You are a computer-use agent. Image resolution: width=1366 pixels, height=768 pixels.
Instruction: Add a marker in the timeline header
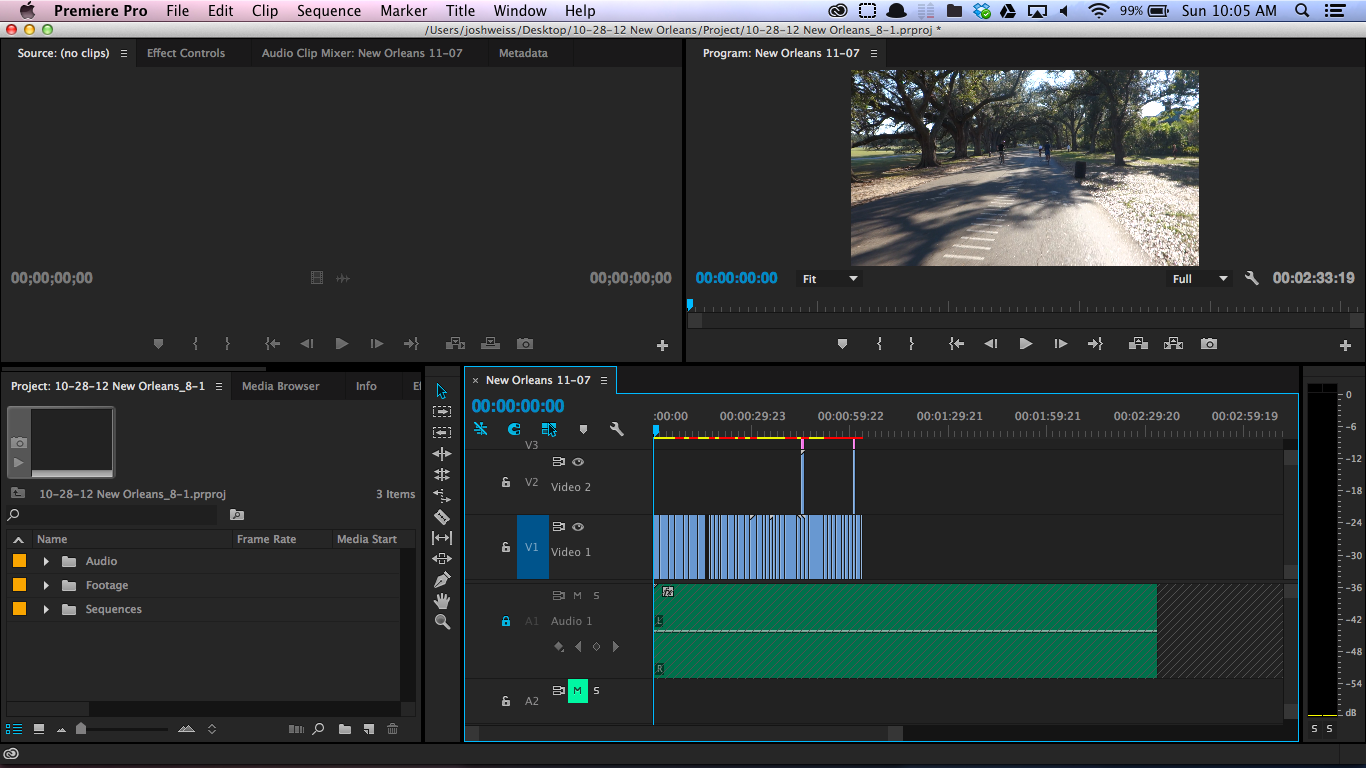click(x=583, y=429)
